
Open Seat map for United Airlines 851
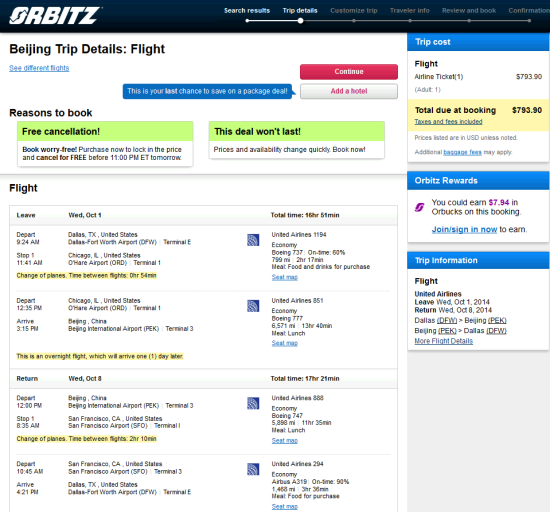coord(284,343)
